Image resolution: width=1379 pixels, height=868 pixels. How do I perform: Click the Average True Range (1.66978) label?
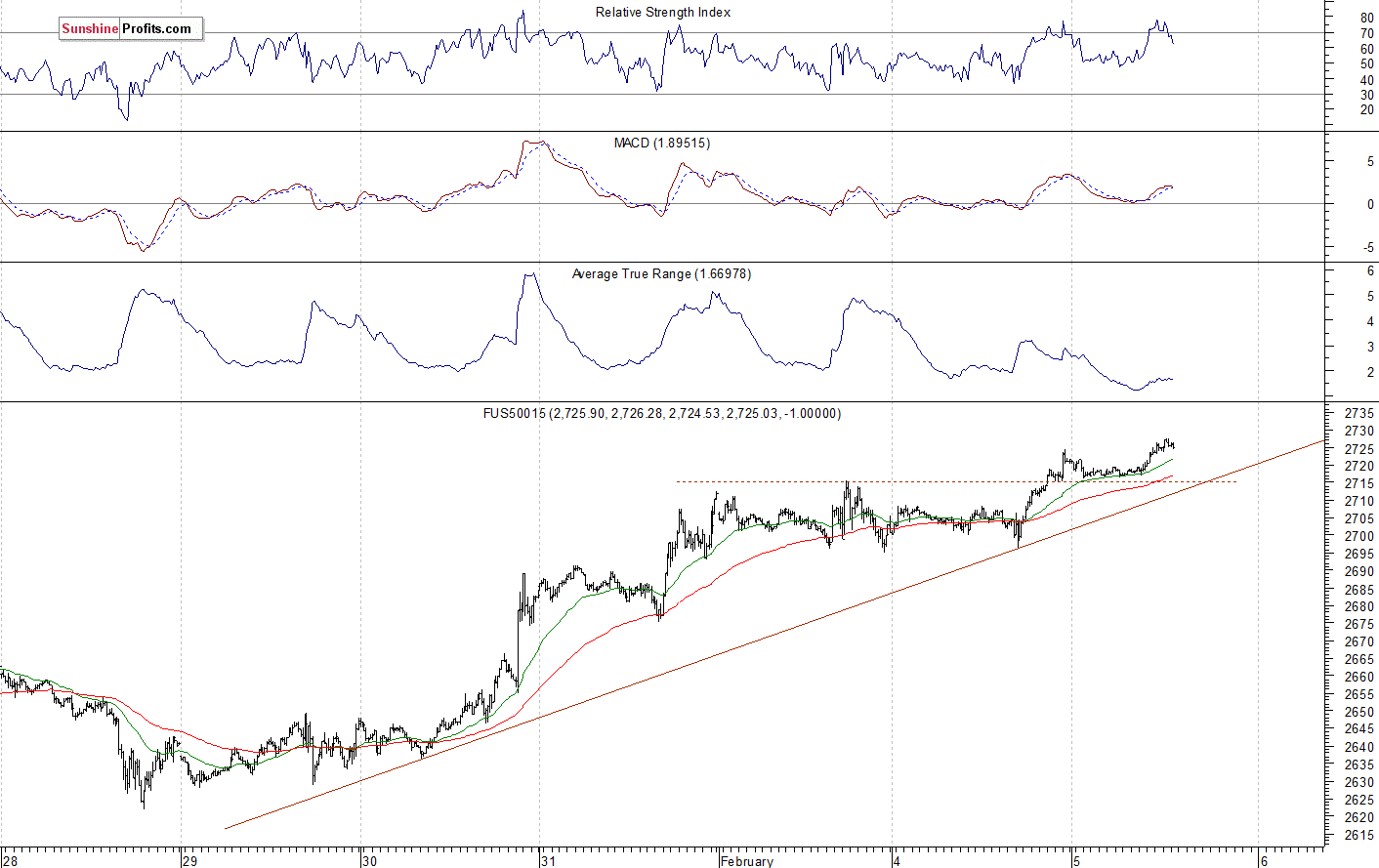coord(661,273)
